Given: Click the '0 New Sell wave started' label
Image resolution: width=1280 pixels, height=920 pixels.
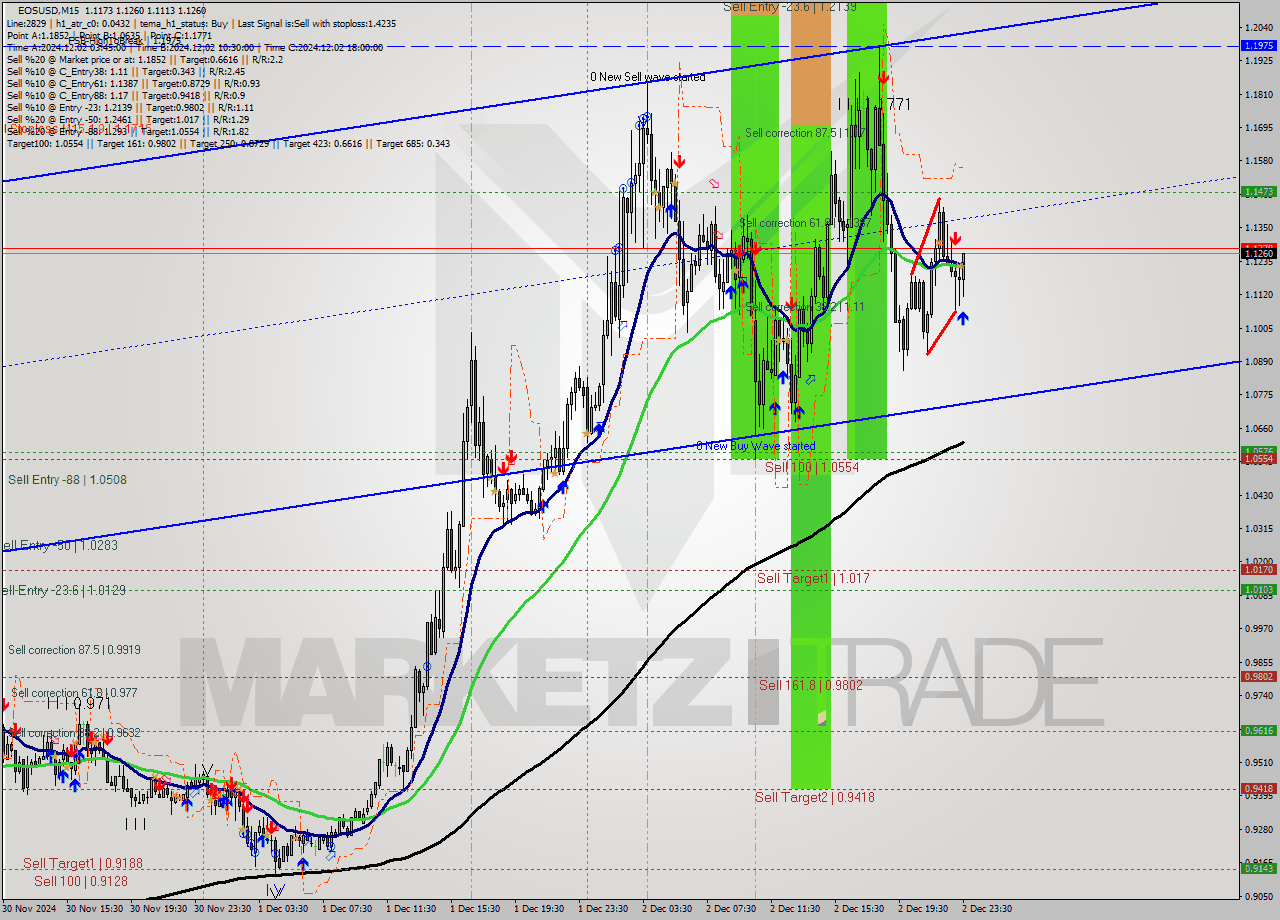Looking at the screenshot, I should (x=647, y=77).
